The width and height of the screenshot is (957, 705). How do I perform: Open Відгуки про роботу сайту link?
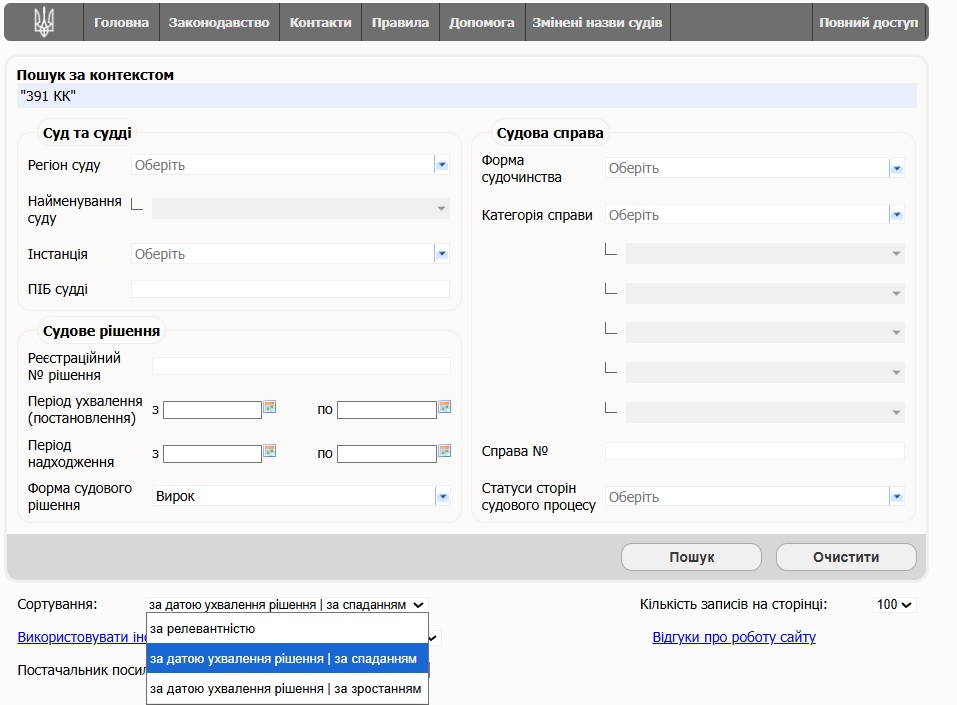click(734, 637)
